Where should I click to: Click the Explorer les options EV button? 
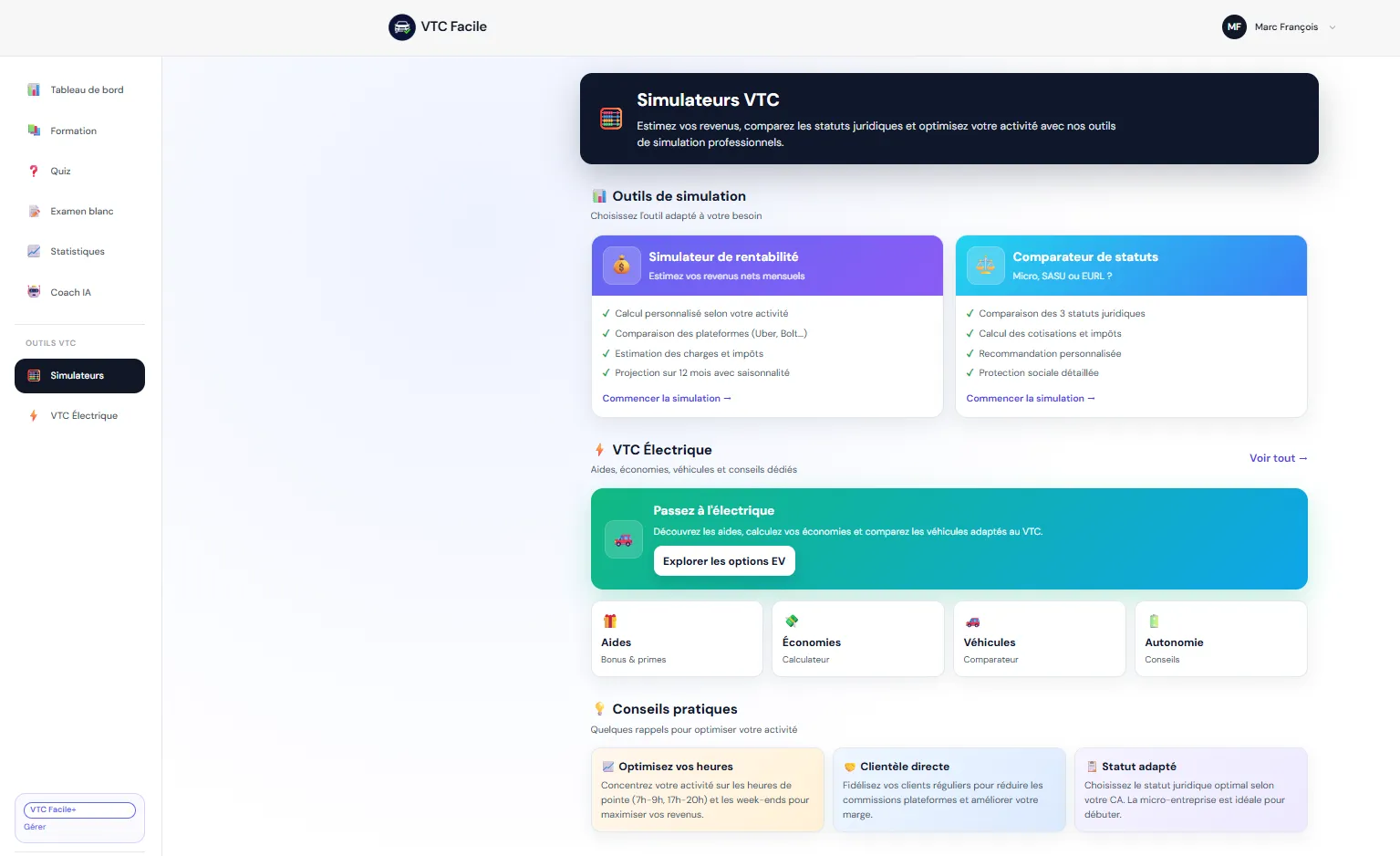tap(723, 560)
